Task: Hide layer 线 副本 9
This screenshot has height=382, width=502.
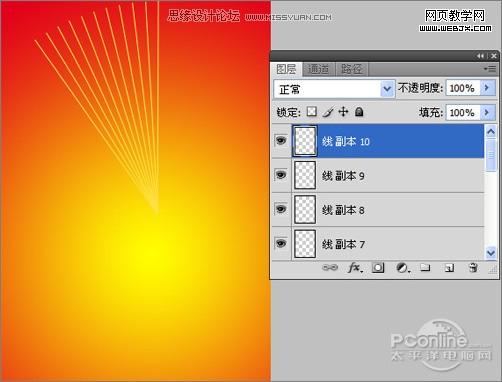Action: pos(281,175)
